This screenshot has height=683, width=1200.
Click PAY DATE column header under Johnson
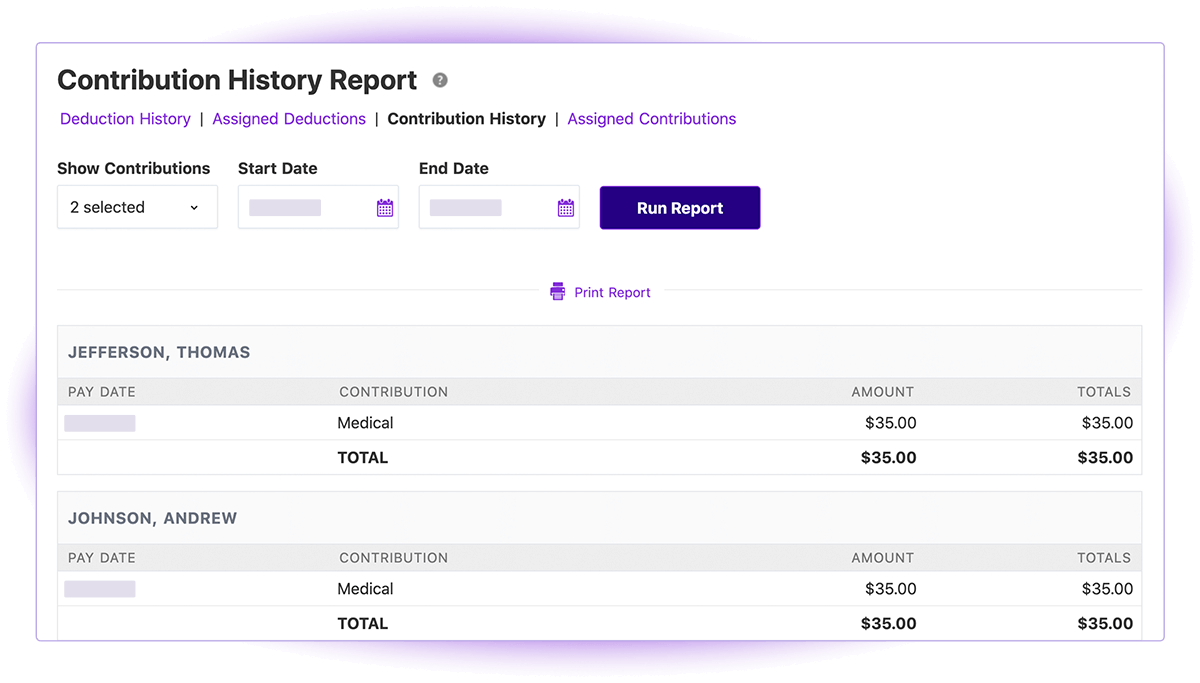(x=102, y=558)
